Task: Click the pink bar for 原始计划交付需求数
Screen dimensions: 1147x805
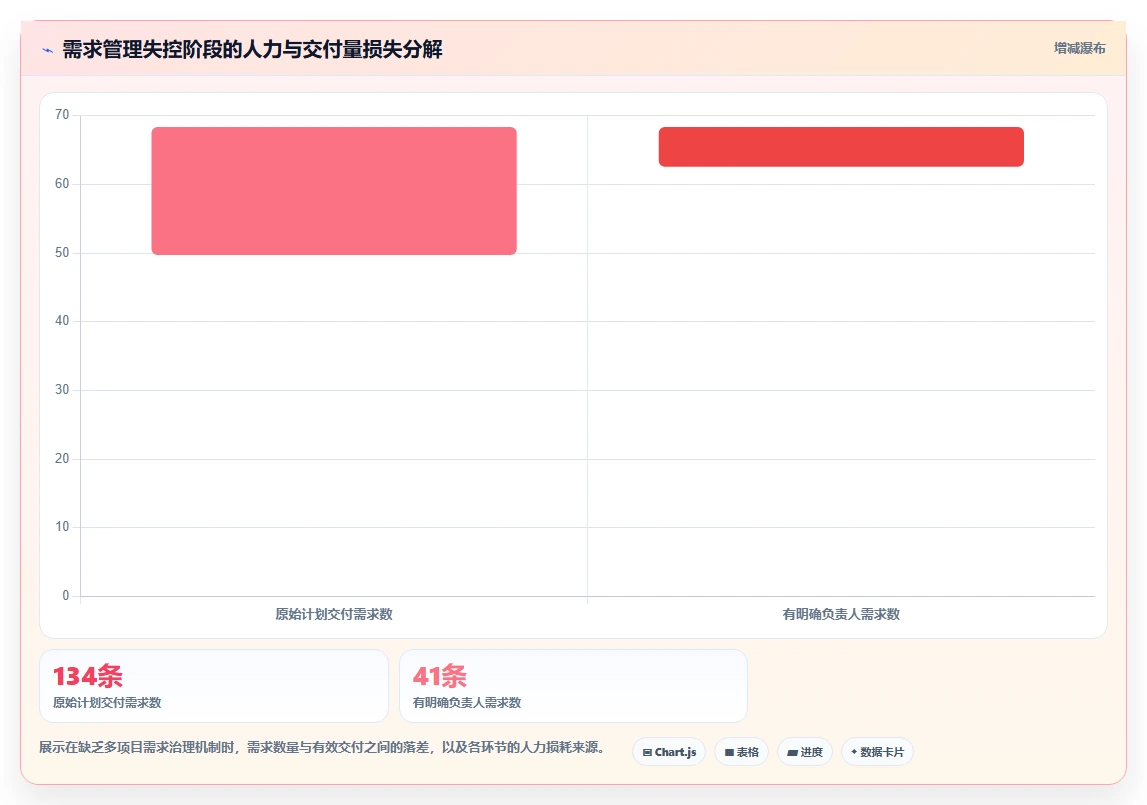Action: click(334, 191)
